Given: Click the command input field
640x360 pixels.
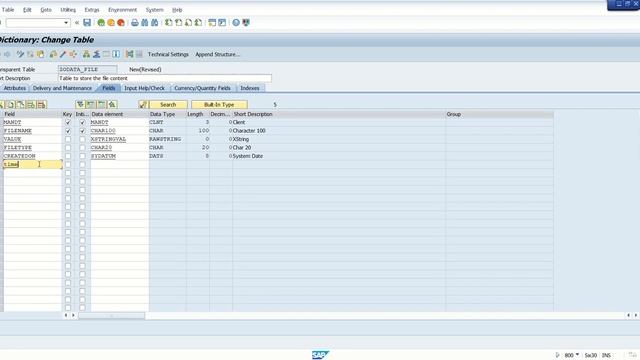Looking at the screenshot, I should click(35, 23).
